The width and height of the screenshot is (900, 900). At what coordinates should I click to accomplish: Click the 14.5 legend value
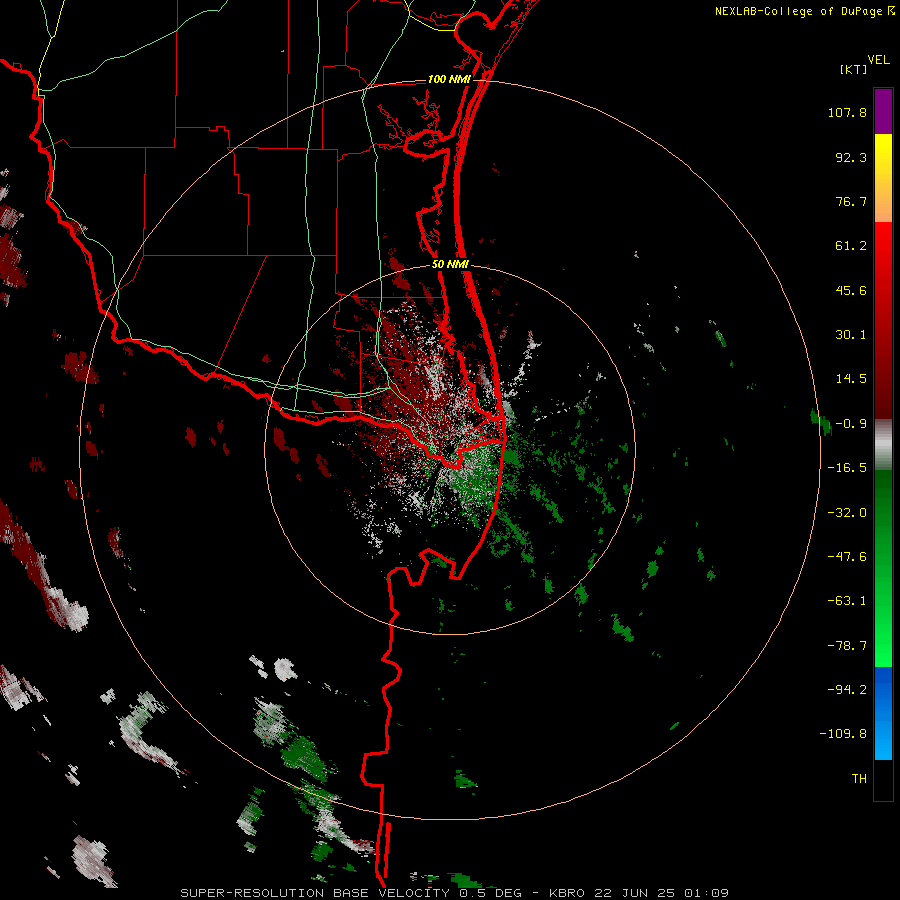pos(851,379)
